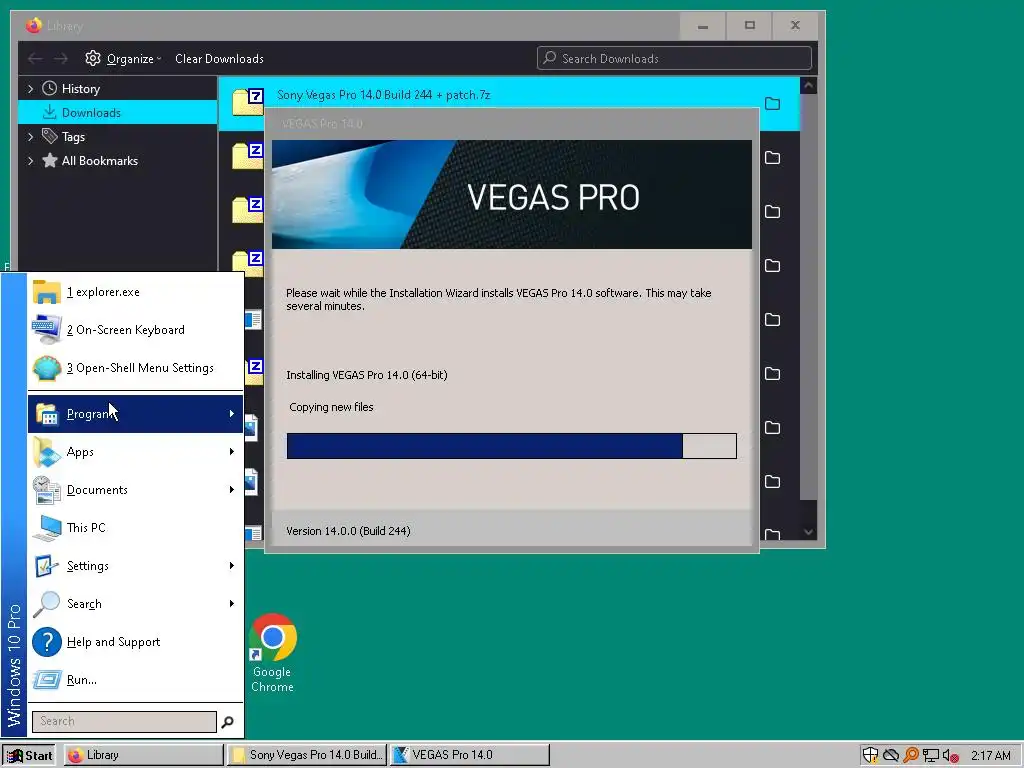1024x768 pixels.
Task: Select All Bookmarks in Library sidebar
Action: (99, 161)
